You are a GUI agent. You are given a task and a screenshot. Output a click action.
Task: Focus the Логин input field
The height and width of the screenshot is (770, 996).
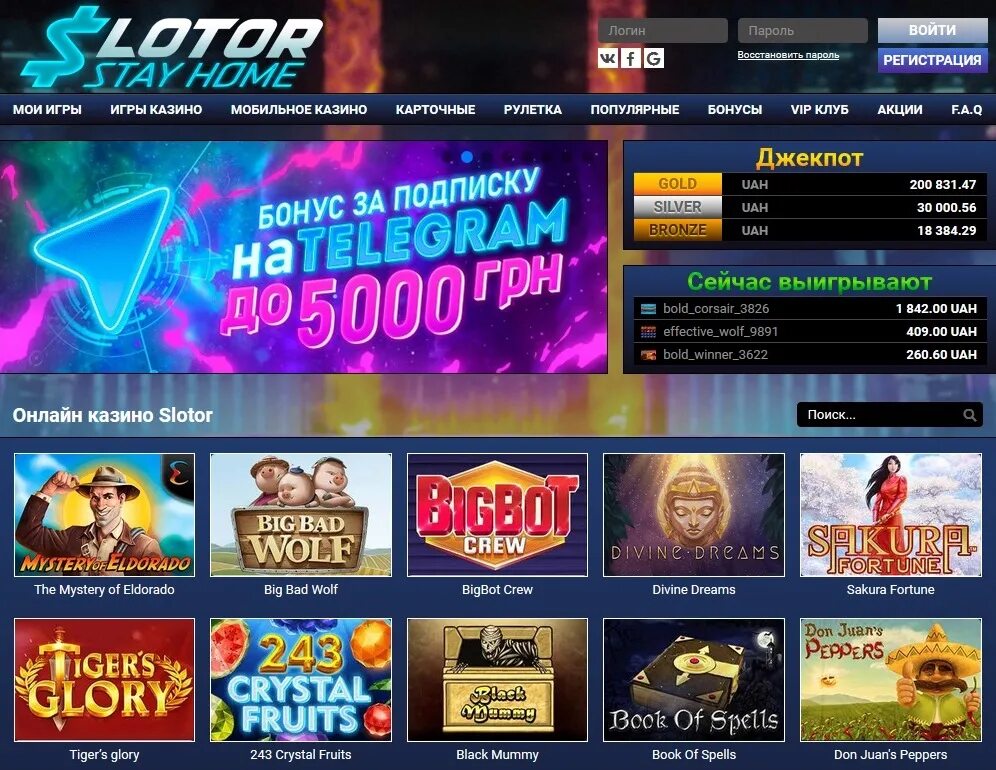[x=663, y=30]
